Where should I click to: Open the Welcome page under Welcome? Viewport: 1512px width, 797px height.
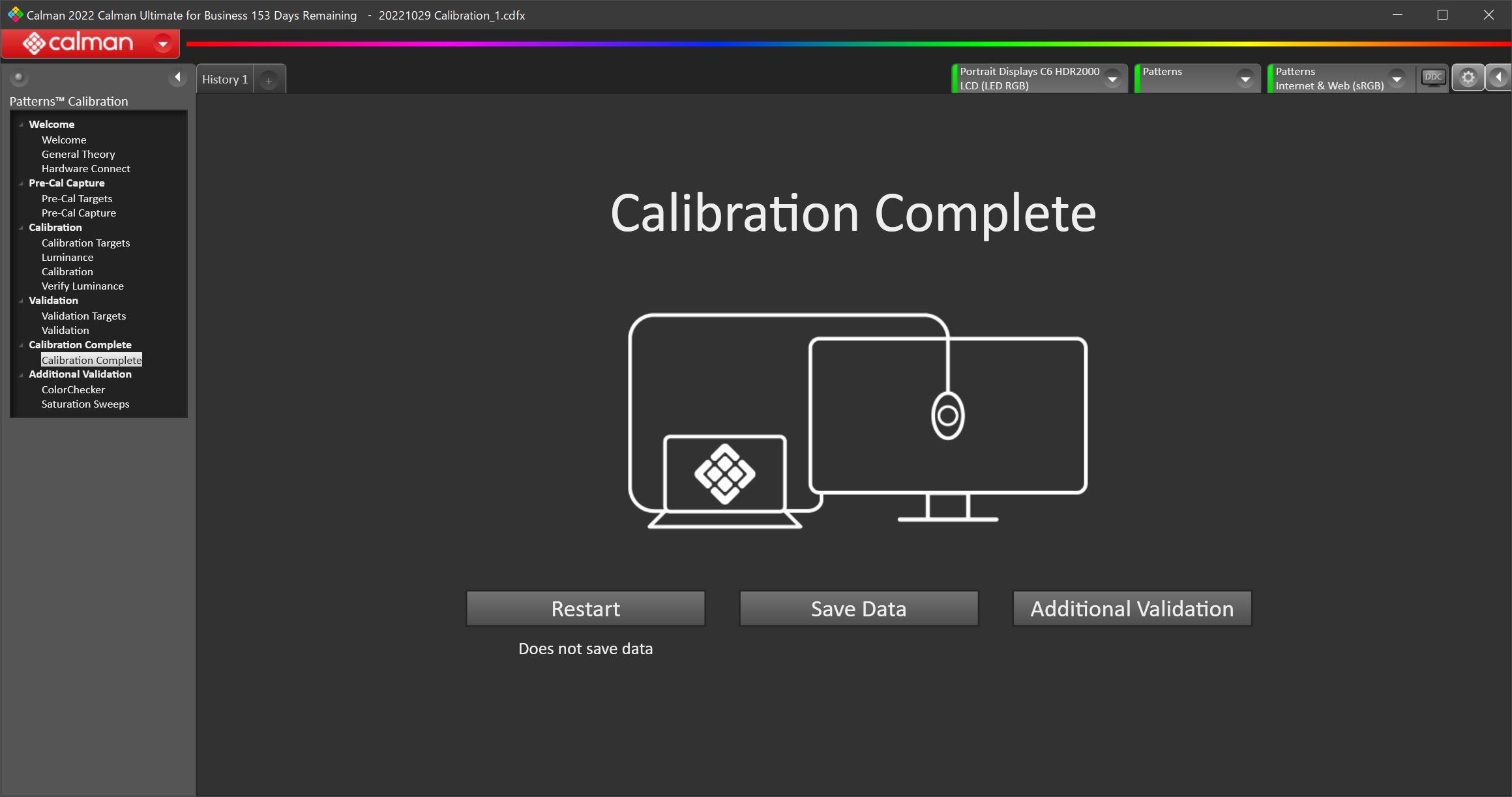tap(64, 140)
